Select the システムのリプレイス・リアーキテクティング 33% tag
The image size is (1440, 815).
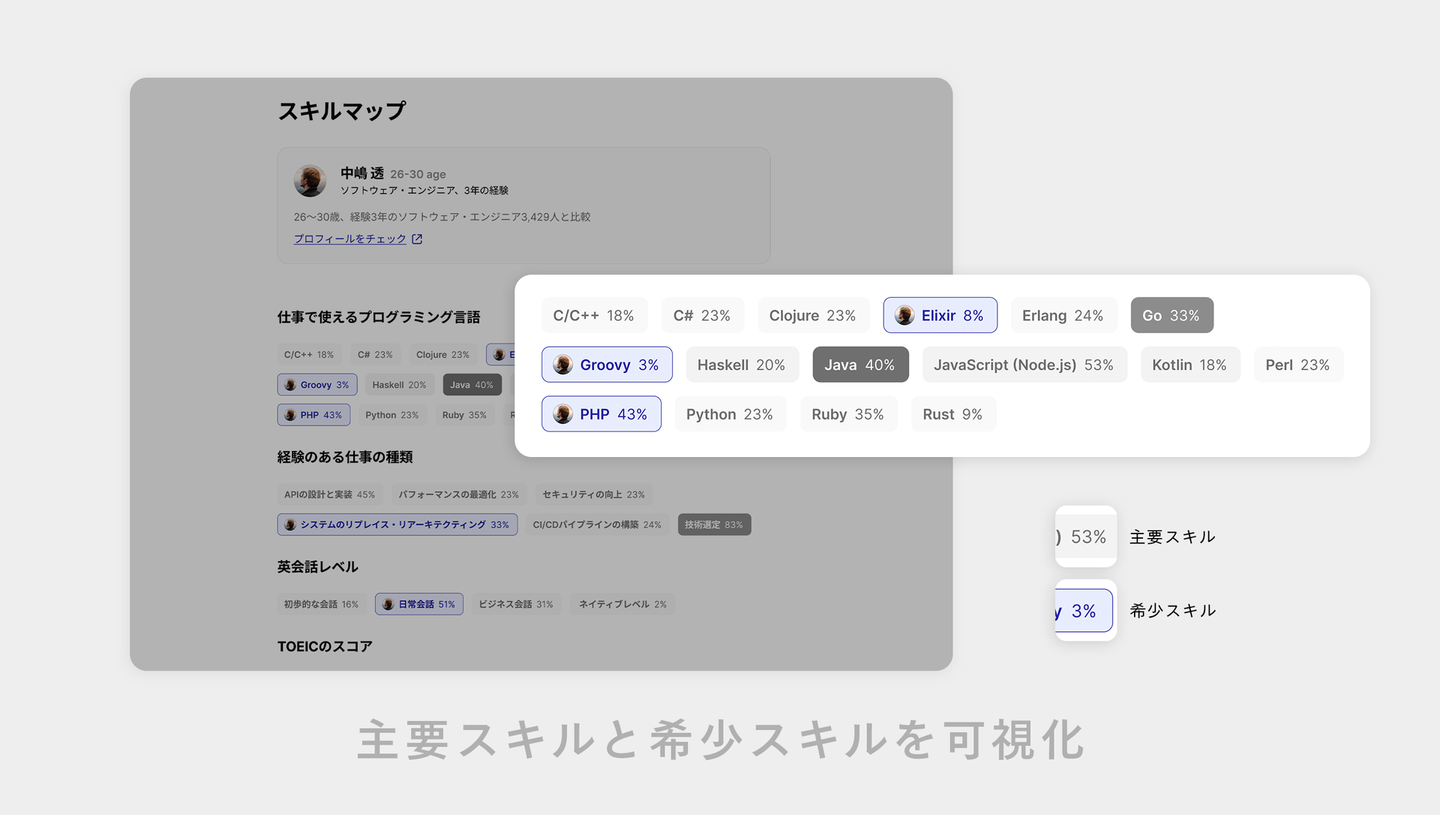point(398,525)
